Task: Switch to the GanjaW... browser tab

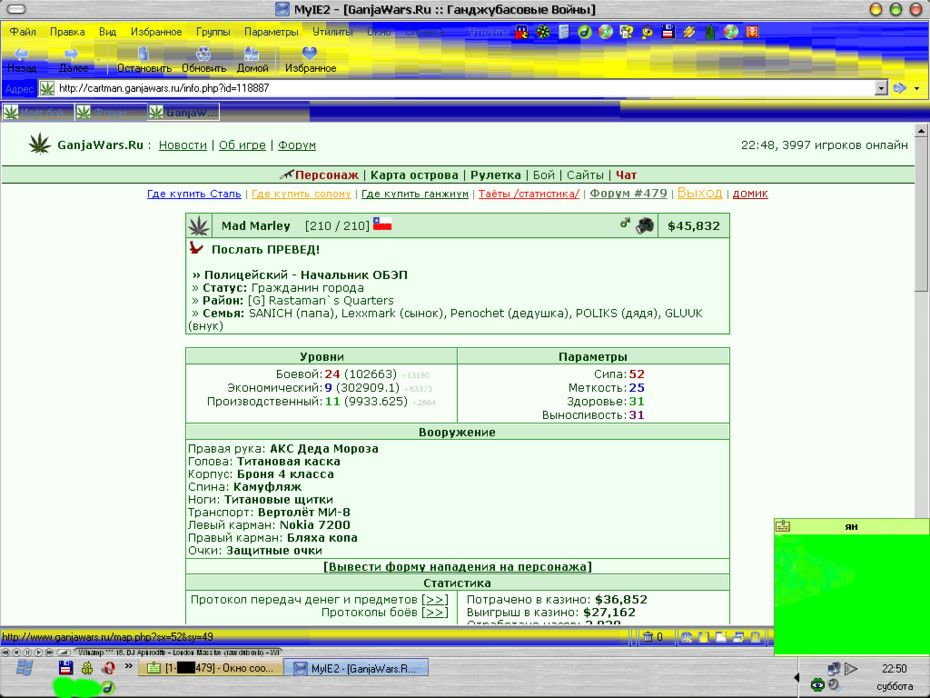Action: pos(184,112)
